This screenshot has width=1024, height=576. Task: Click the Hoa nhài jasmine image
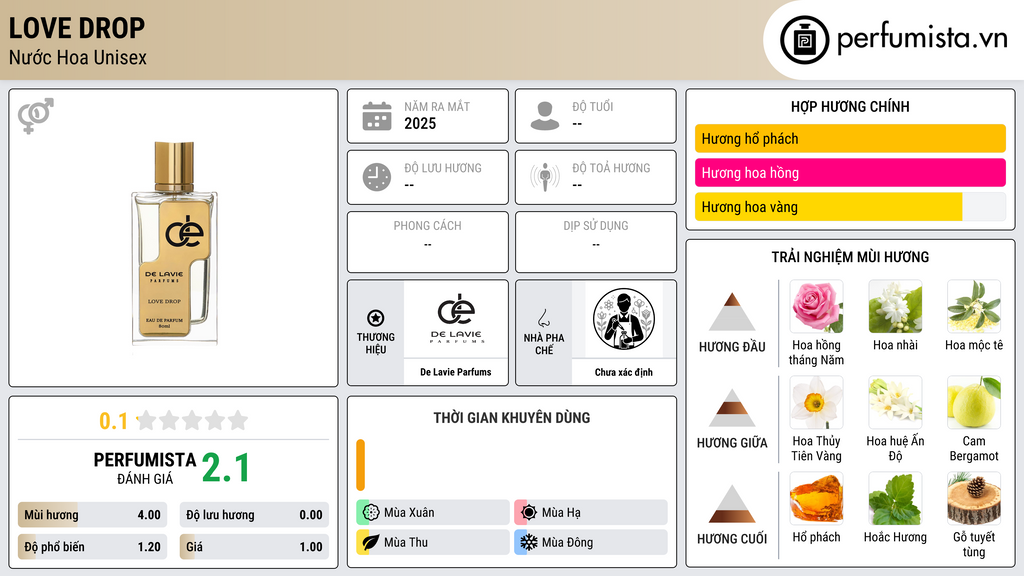(895, 307)
